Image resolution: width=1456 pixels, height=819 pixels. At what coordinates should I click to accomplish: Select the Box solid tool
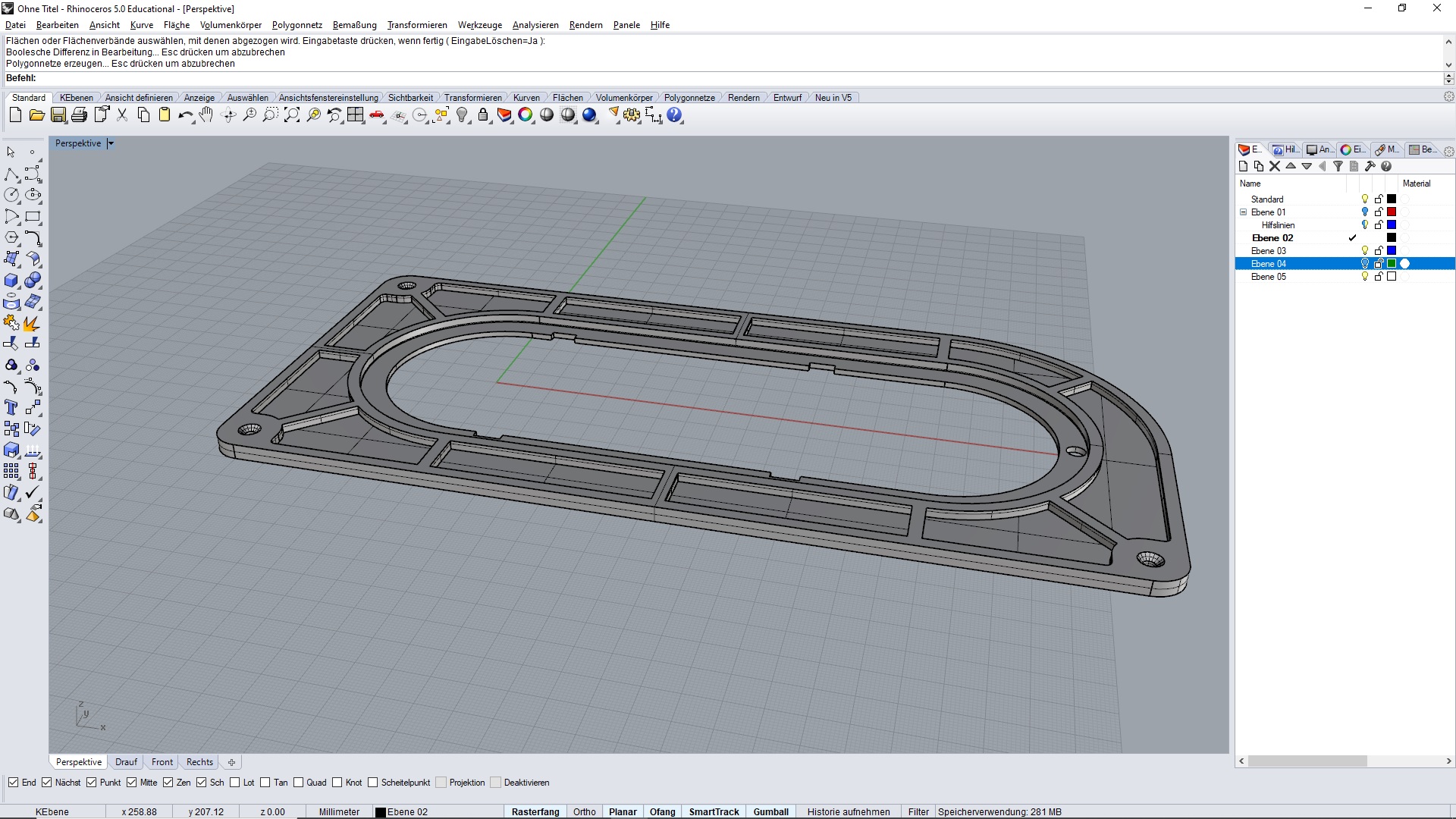(11, 281)
